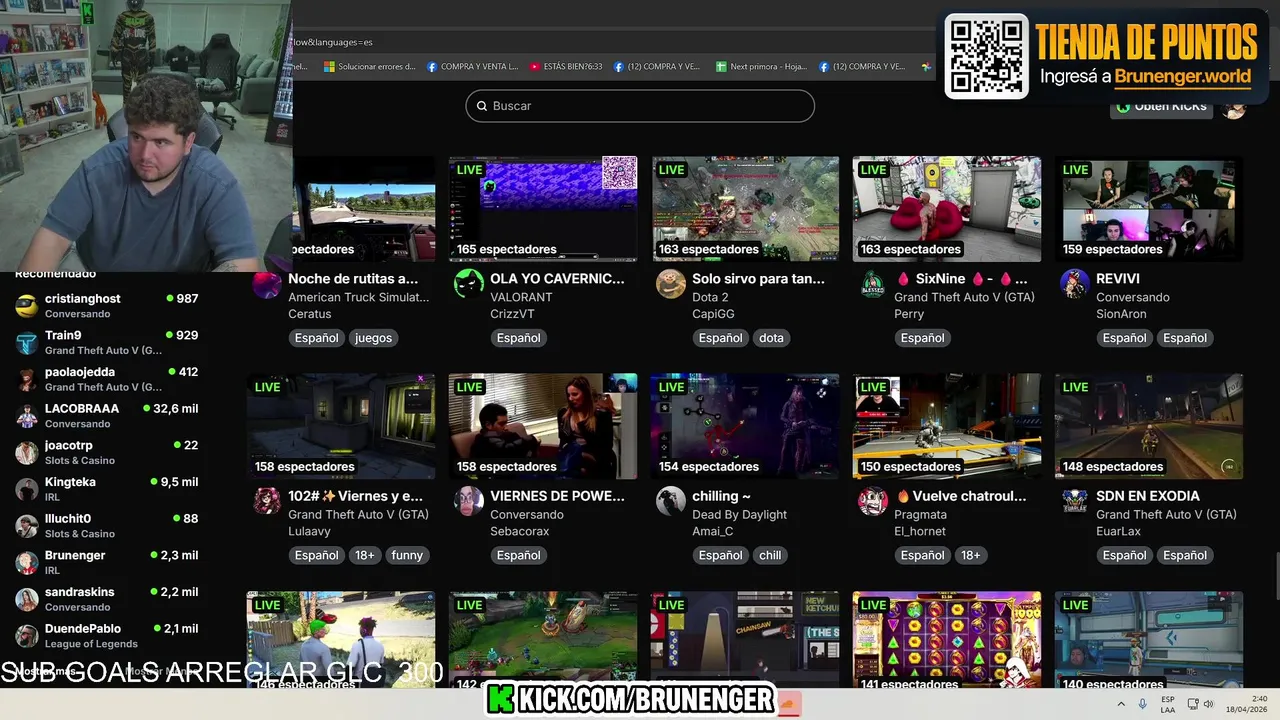The height and width of the screenshot is (720, 1280).
Task: Open CapiGG's Dota 2 stream thumbnail
Action: [x=745, y=209]
